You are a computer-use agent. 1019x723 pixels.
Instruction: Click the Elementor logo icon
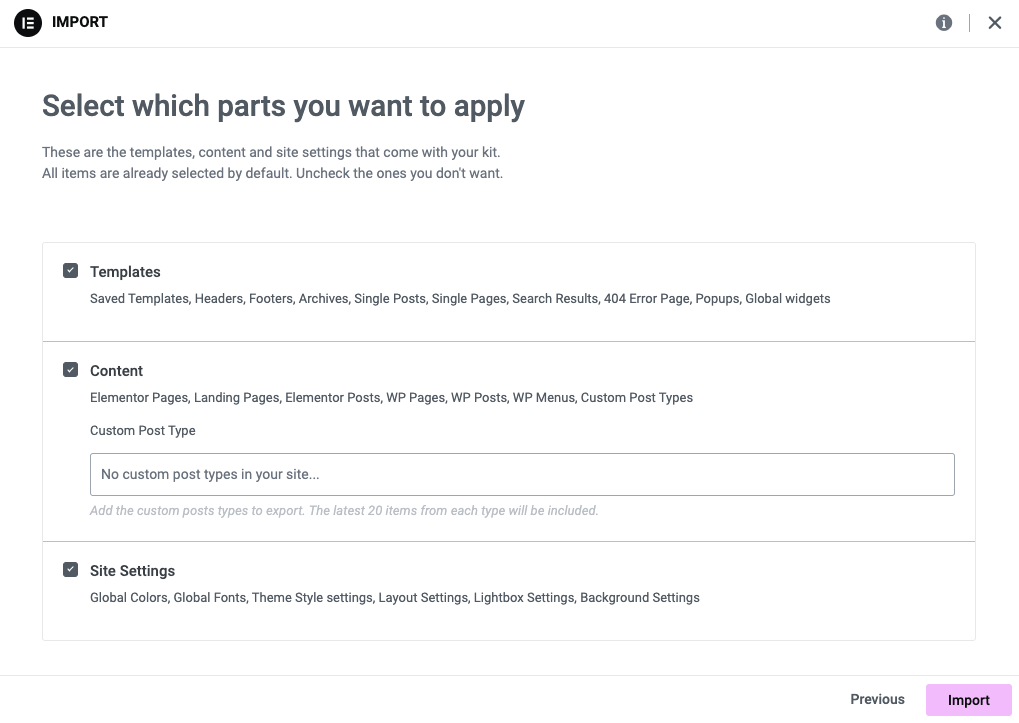tap(28, 23)
